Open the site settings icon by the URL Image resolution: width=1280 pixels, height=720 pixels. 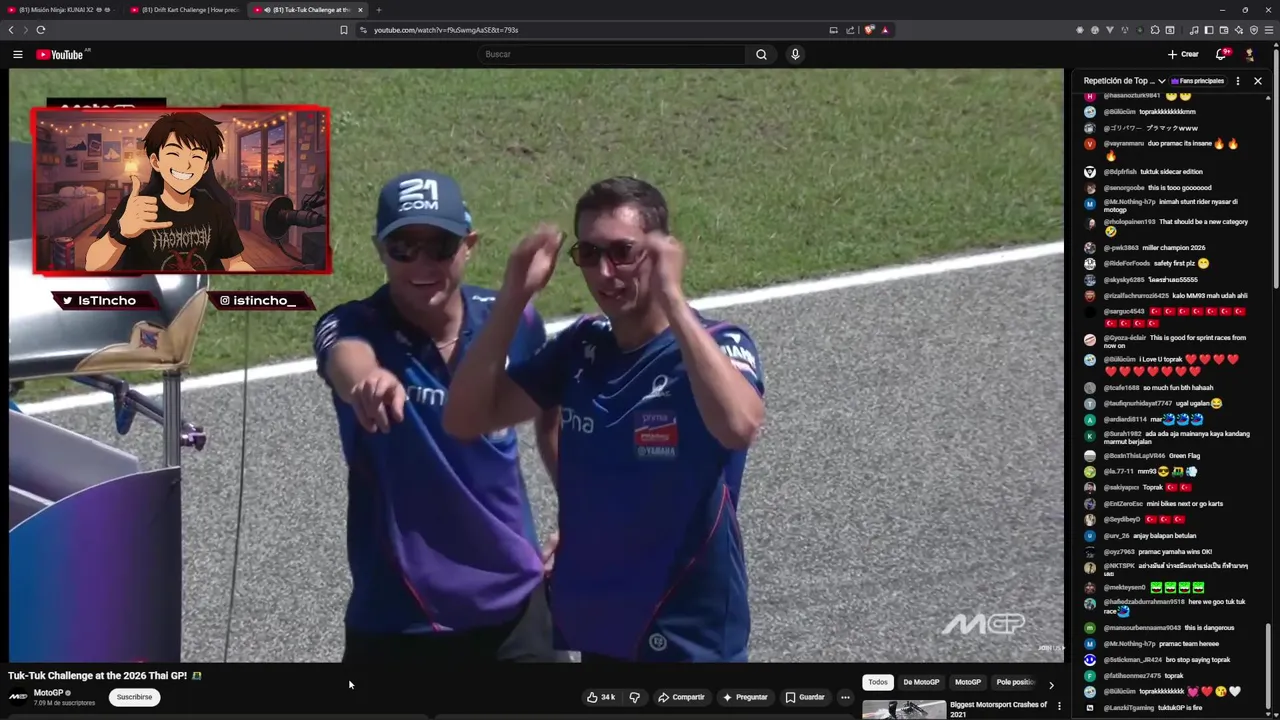[363, 30]
